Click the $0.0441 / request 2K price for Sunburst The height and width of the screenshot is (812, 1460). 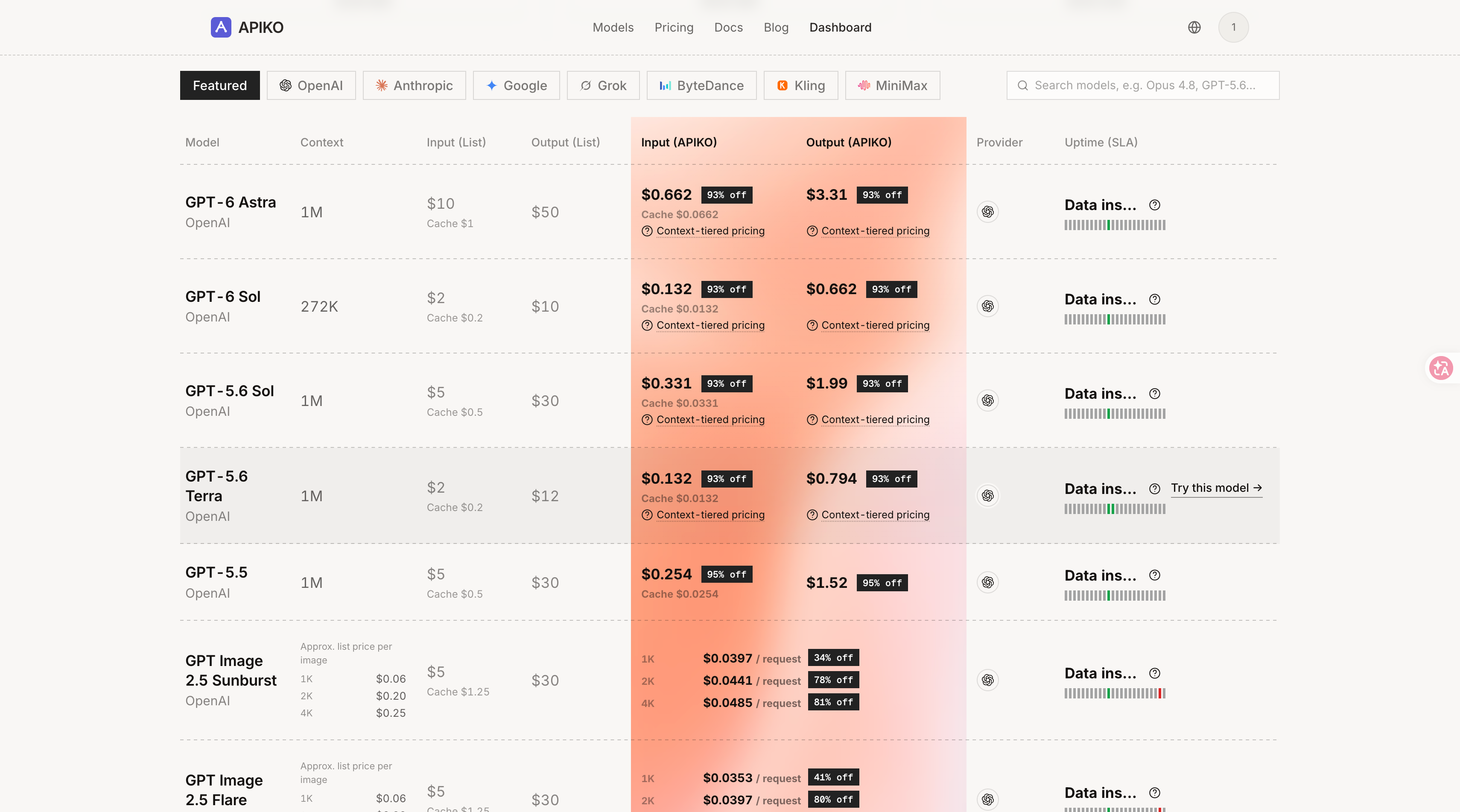[751, 681]
